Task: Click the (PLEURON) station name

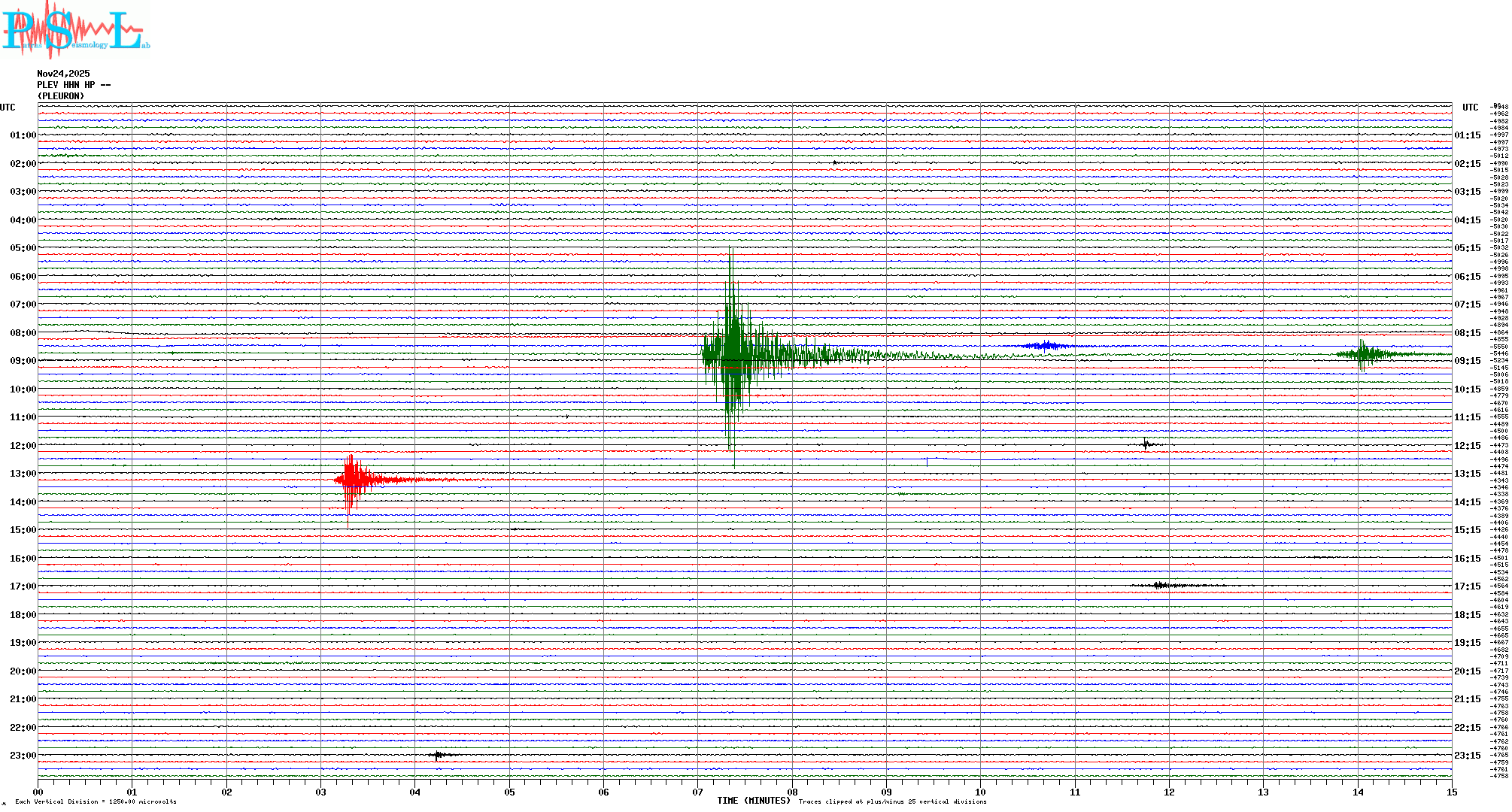Action: click(x=61, y=96)
